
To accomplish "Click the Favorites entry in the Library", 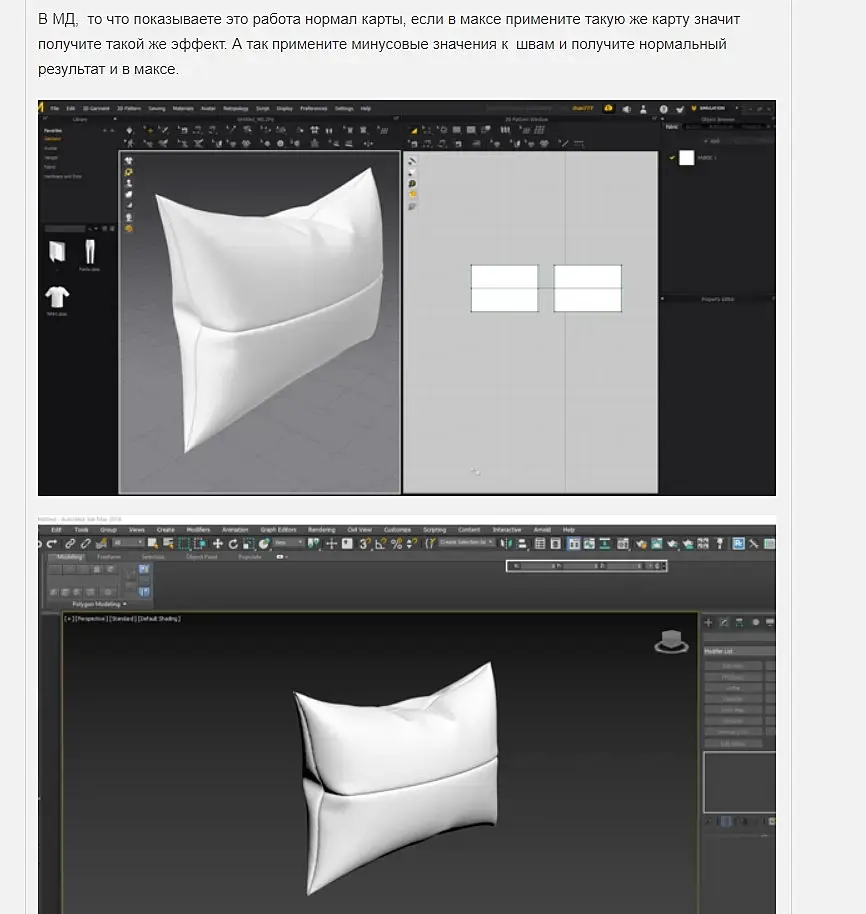I will pyautogui.click(x=53, y=131).
